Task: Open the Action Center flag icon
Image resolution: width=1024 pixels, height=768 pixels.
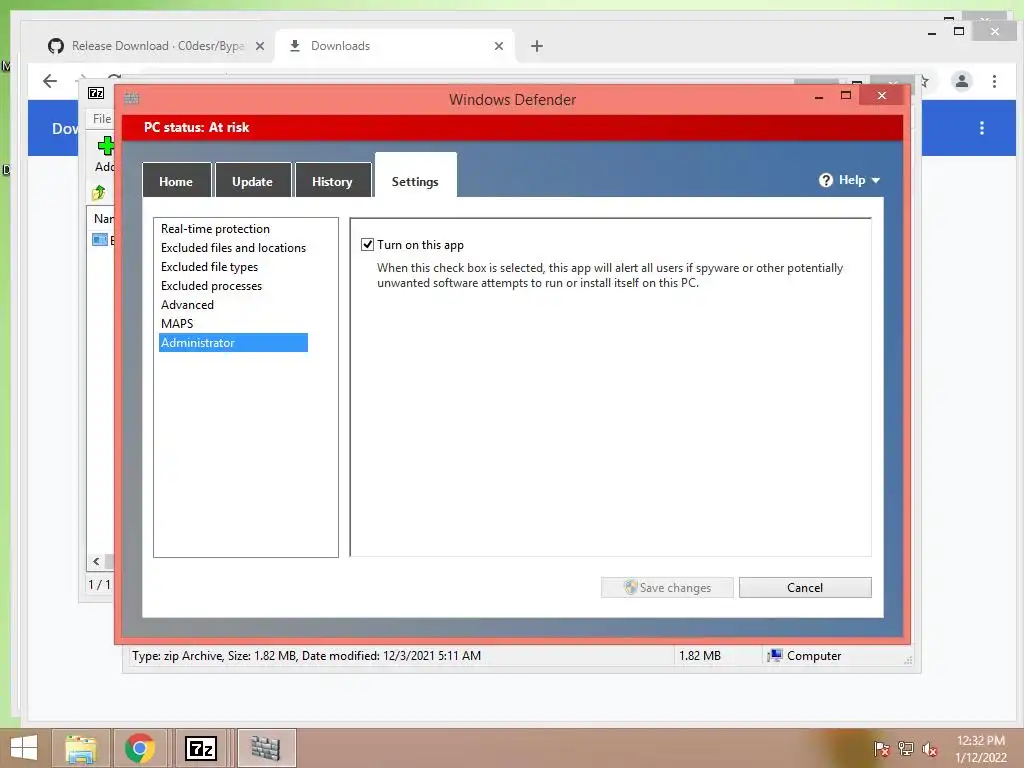Action: click(x=882, y=748)
